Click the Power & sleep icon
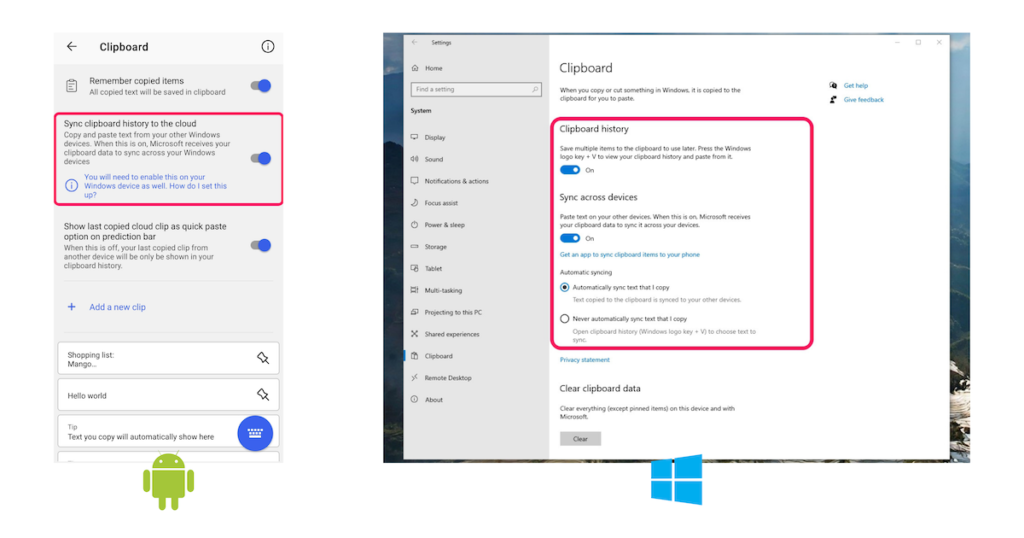 [415, 225]
